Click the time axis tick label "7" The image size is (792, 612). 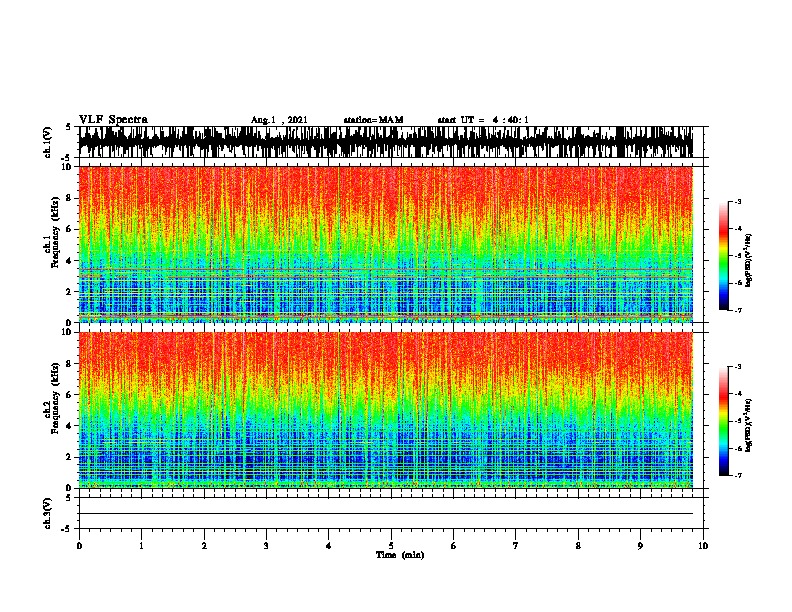click(516, 546)
